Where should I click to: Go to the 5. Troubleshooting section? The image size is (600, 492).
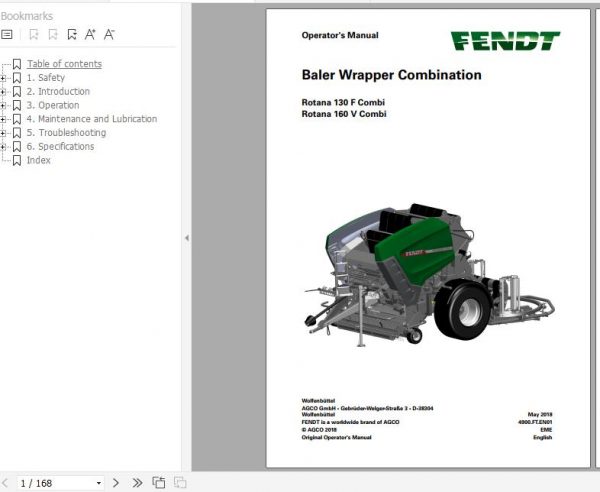coord(66,133)
